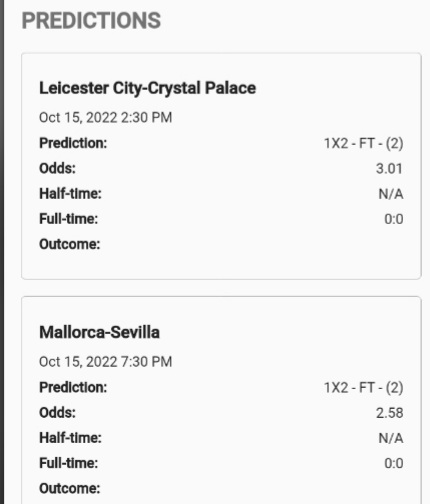Click the PREDICTIONS heading
The image size is (430, 504).
[91, 21]
